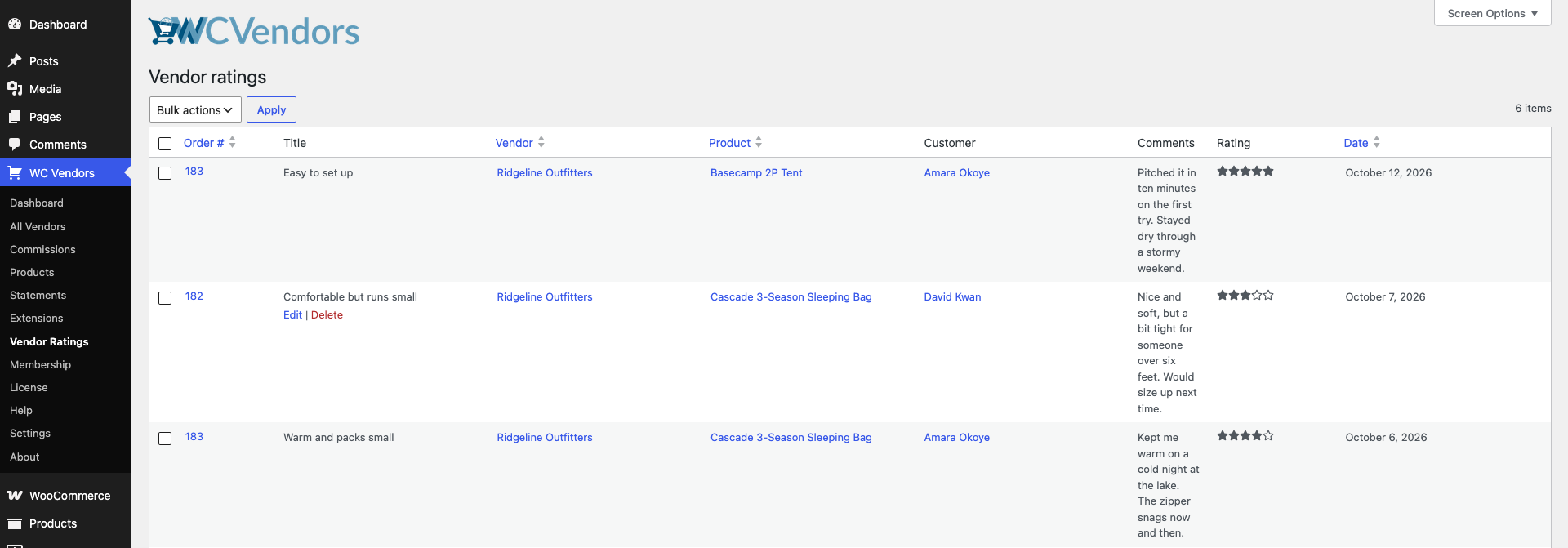Click the date 'October 7, 2026'
Image resolution: width=1568 pixels, height=548 pixels.
1385,296
